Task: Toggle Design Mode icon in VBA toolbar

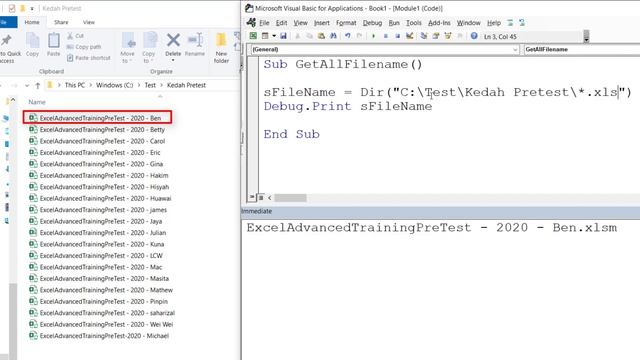Action: (409, 36)
